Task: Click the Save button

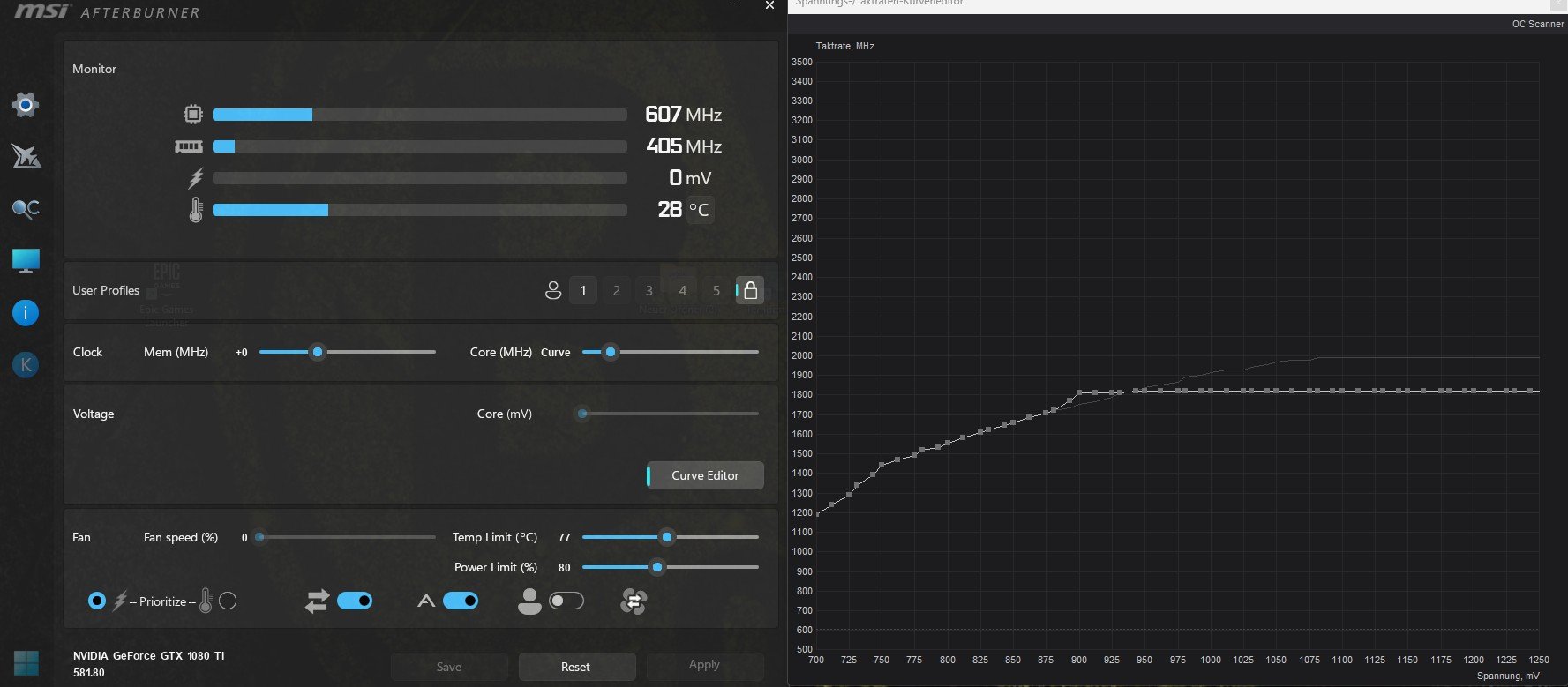Action: [x=449, y=667]
